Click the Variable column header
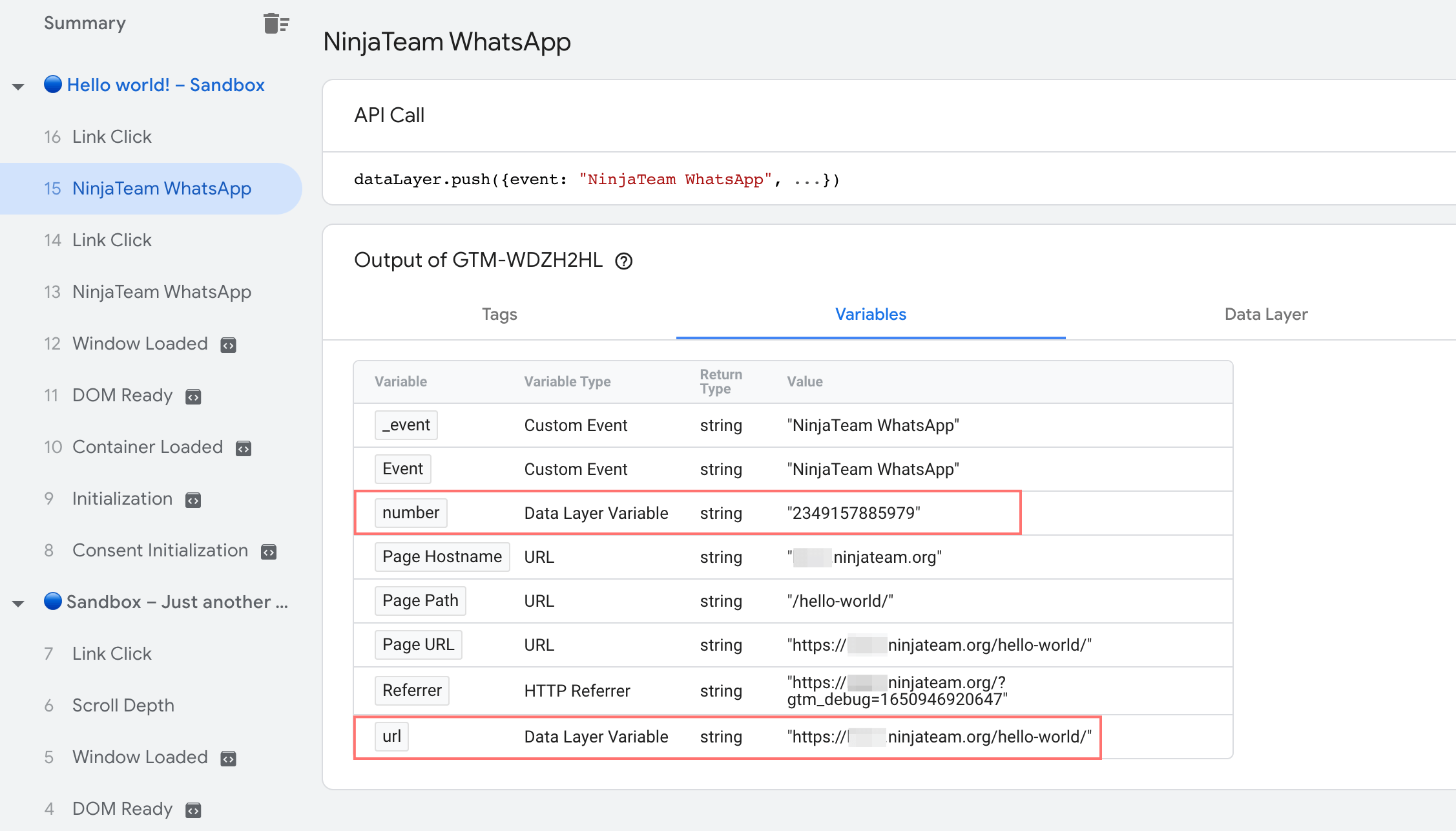 (x=400, y=381)
